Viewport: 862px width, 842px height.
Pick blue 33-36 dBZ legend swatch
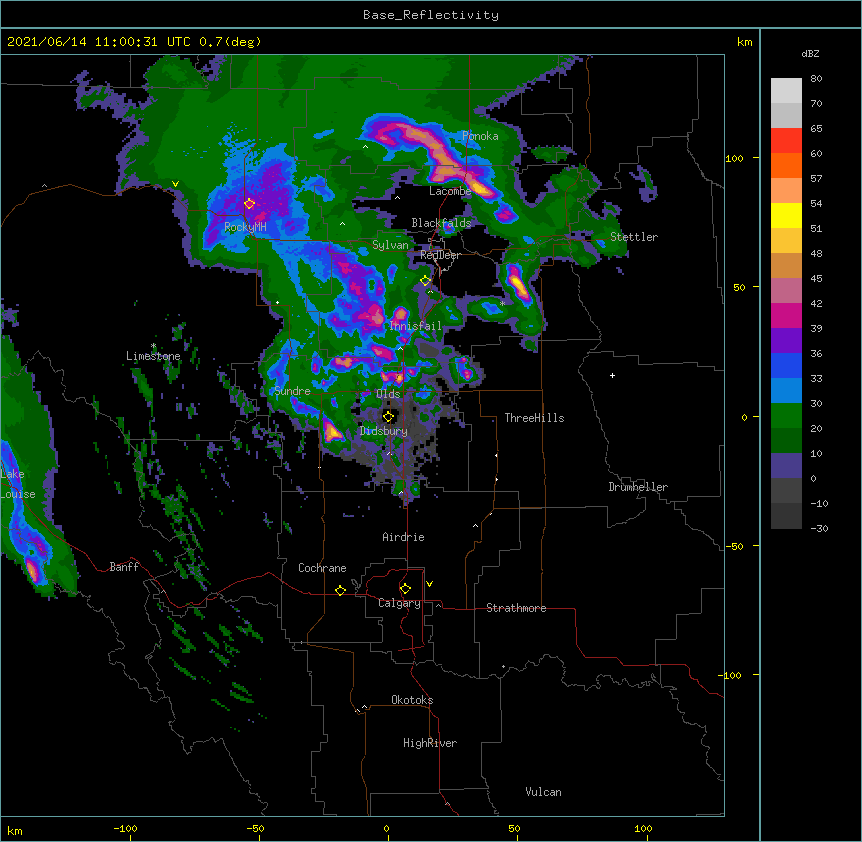click(786, 365)
